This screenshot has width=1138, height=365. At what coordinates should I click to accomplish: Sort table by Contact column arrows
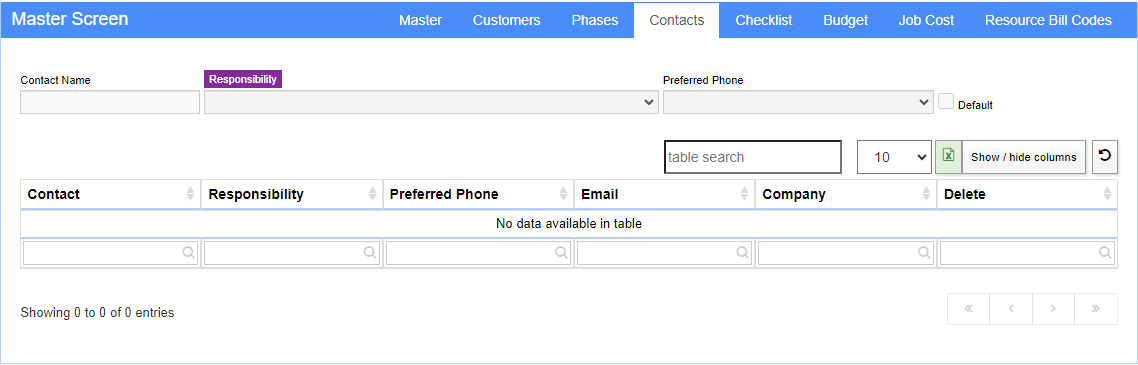[x=190, y=194]
